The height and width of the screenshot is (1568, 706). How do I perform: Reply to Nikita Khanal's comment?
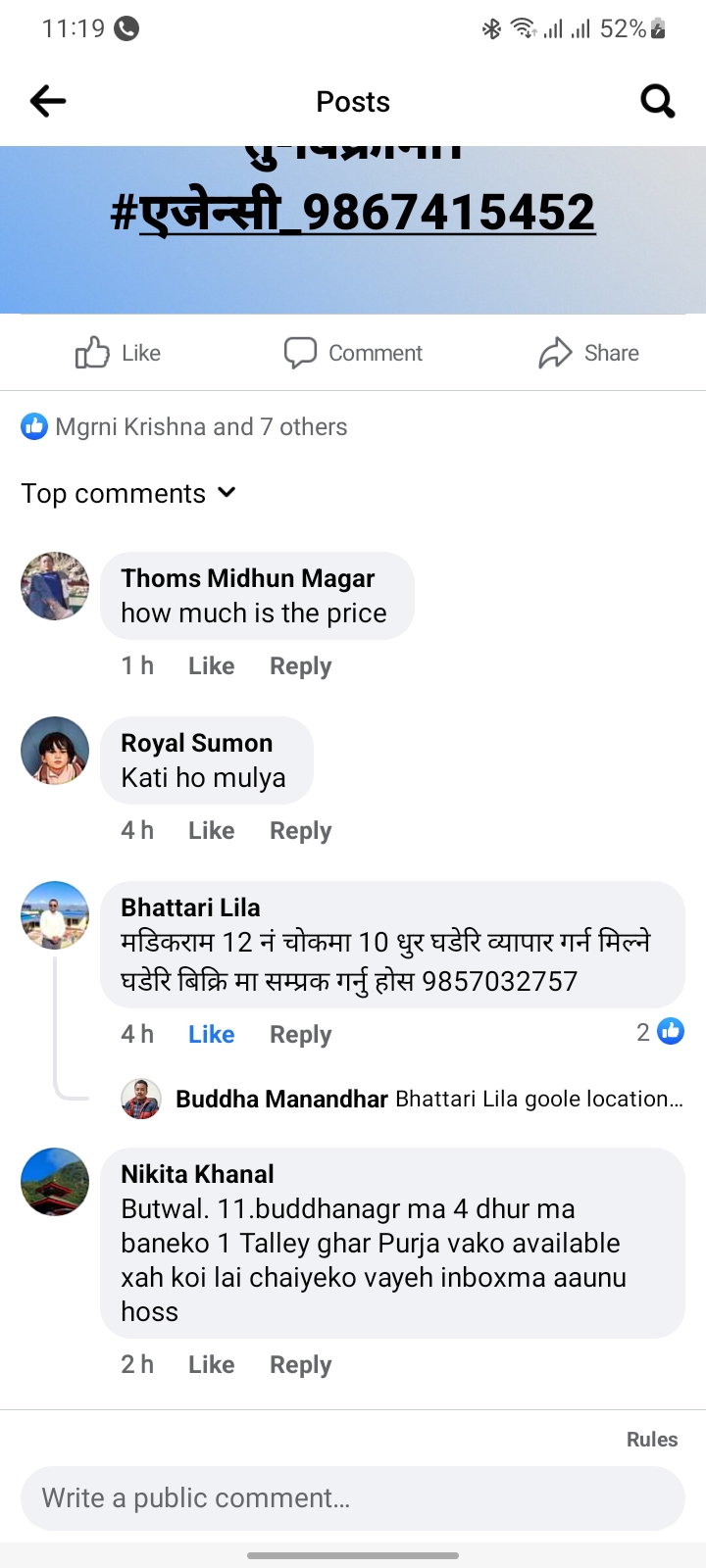tap(300, 1365)
